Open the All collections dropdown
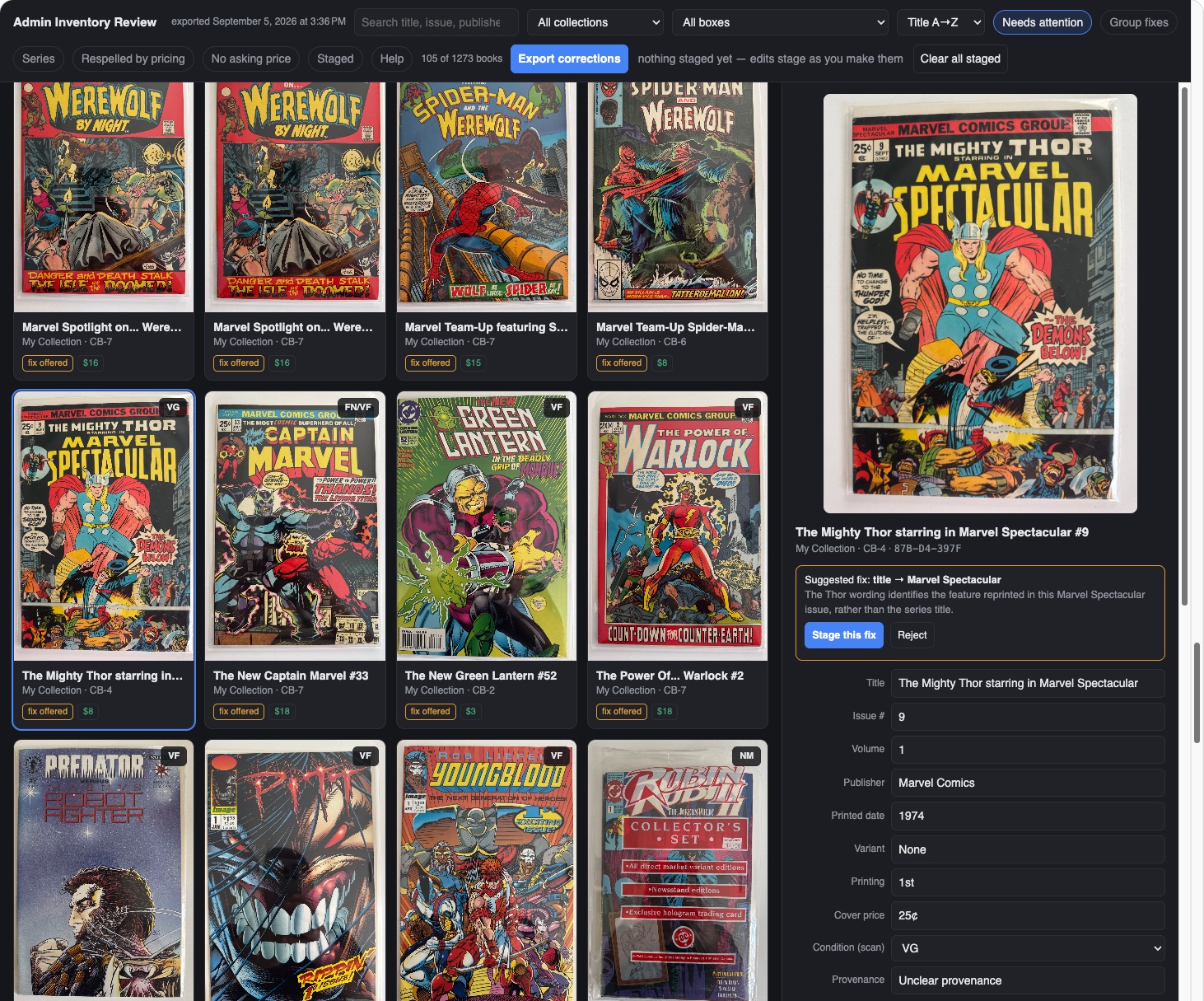The image size is (1204, 1001). coord(595,22)
